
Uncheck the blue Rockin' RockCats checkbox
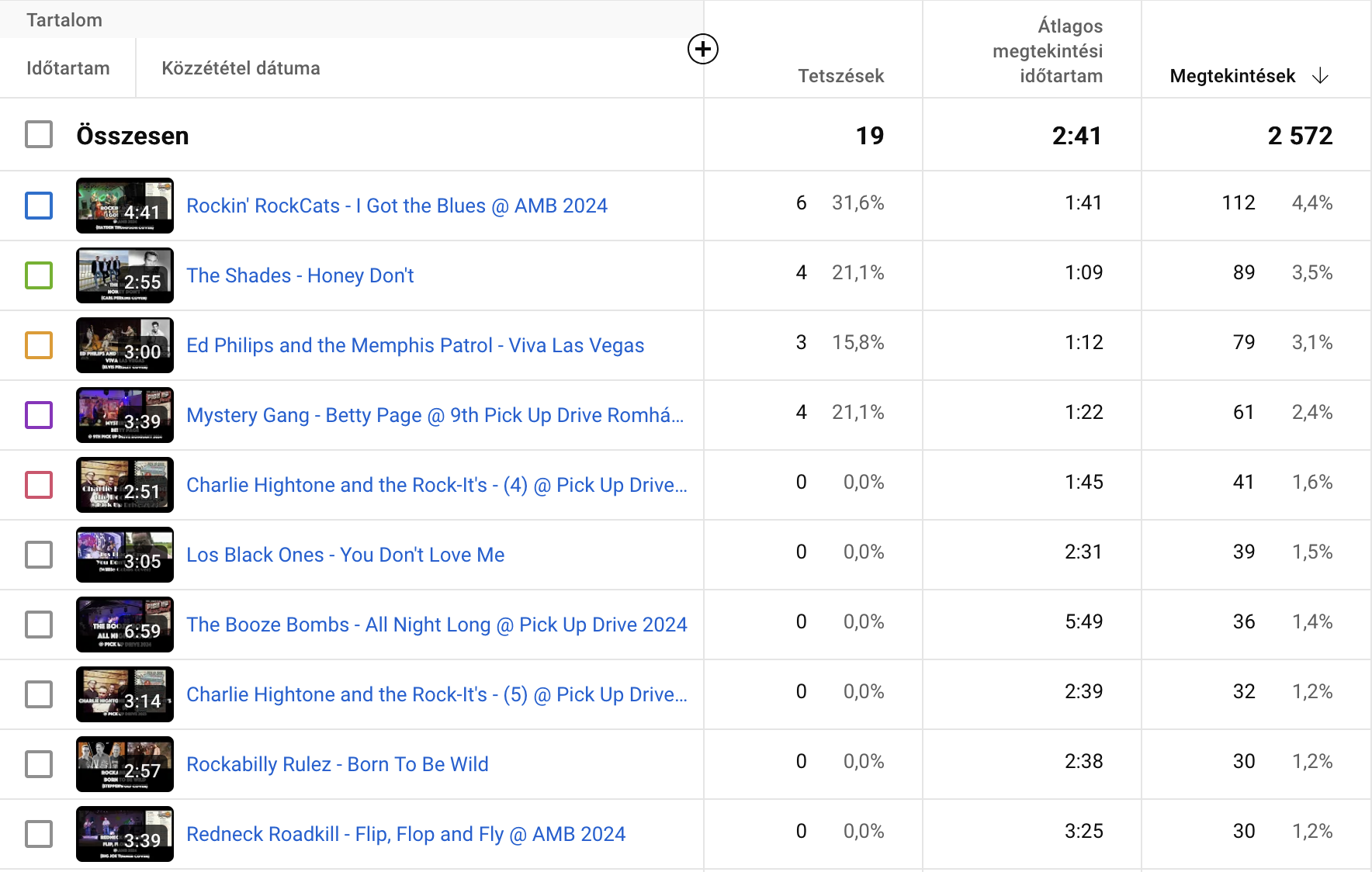point(39,206)
